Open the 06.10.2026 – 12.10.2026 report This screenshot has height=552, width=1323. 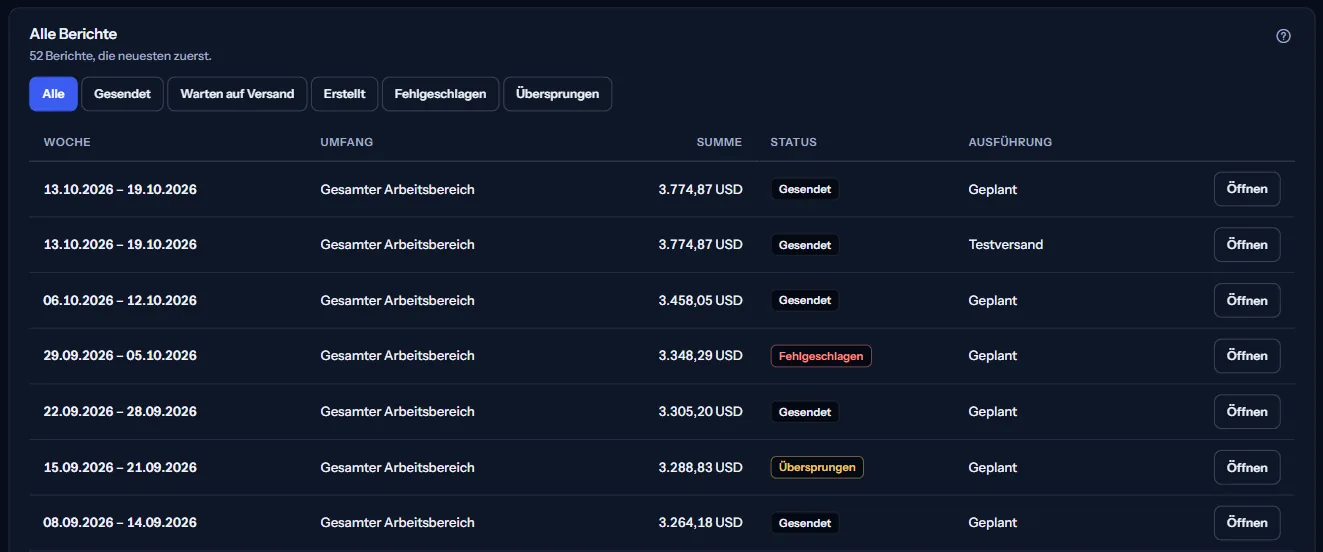coord(1247,300)
